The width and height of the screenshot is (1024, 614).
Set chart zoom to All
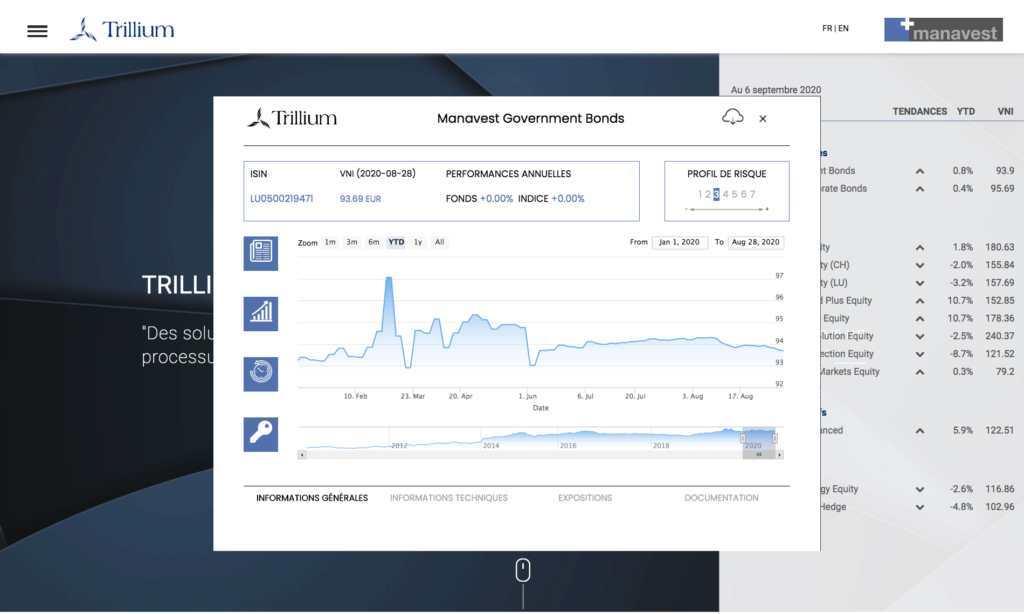coord(440,242)
